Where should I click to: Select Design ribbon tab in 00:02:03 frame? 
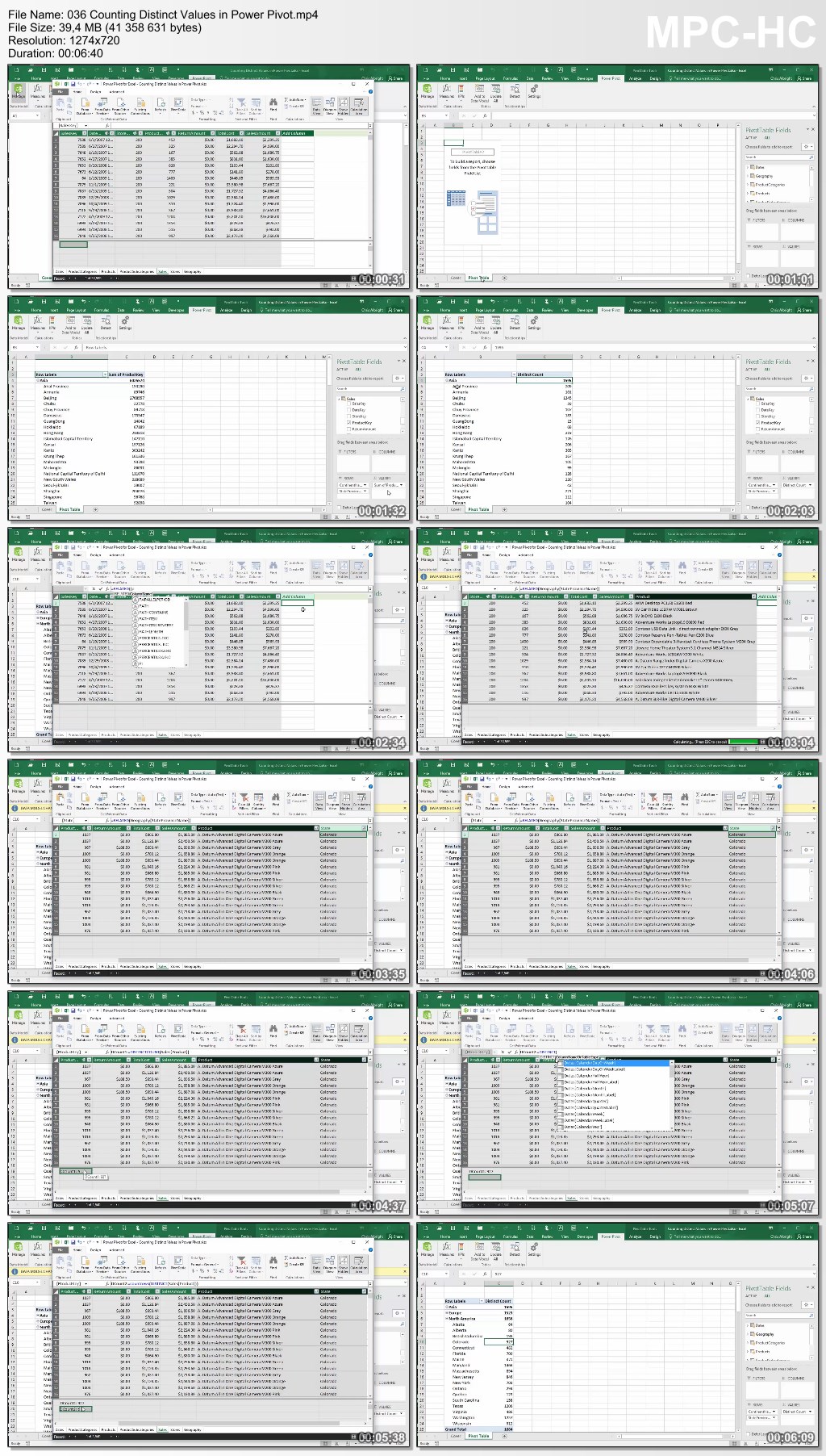click(655, 310)
